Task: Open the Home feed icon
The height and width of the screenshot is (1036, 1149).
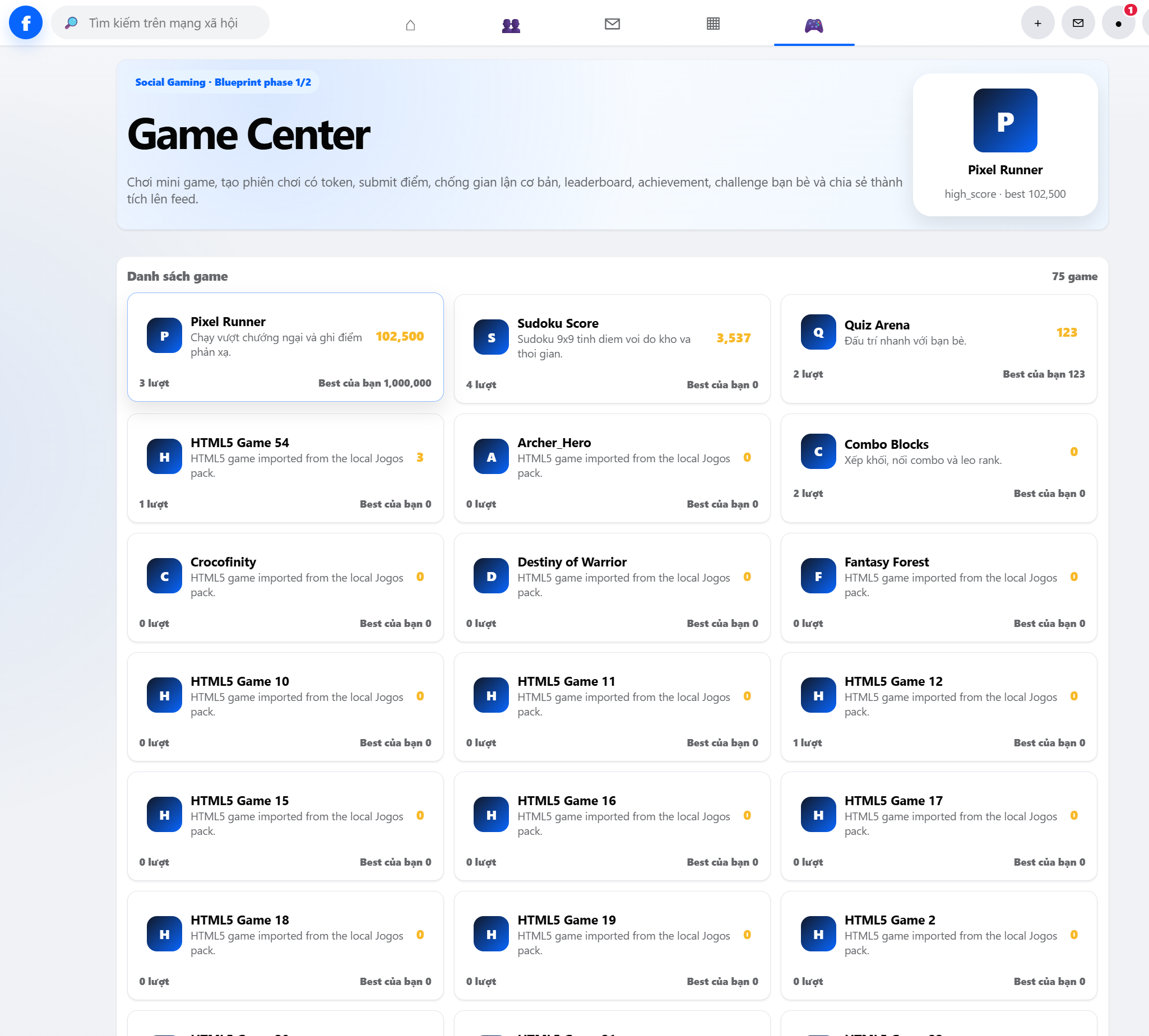Action: coord(410,24)
